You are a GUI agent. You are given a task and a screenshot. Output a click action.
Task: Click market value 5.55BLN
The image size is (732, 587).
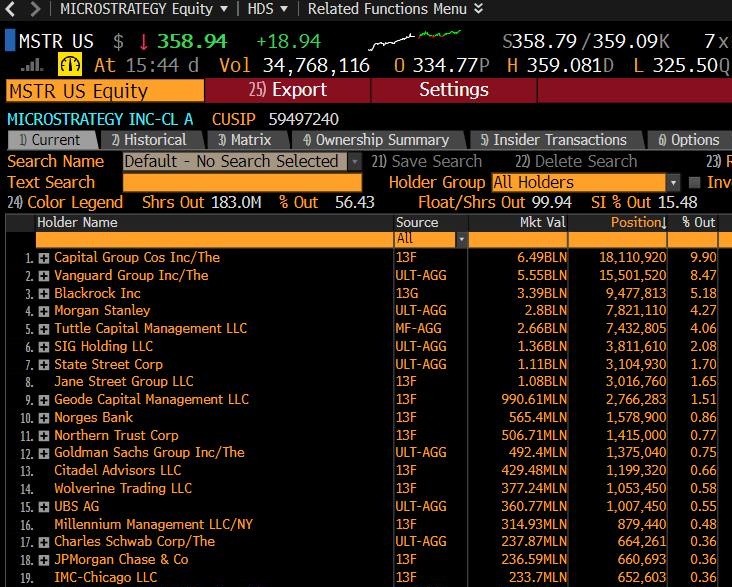(542, 276)
